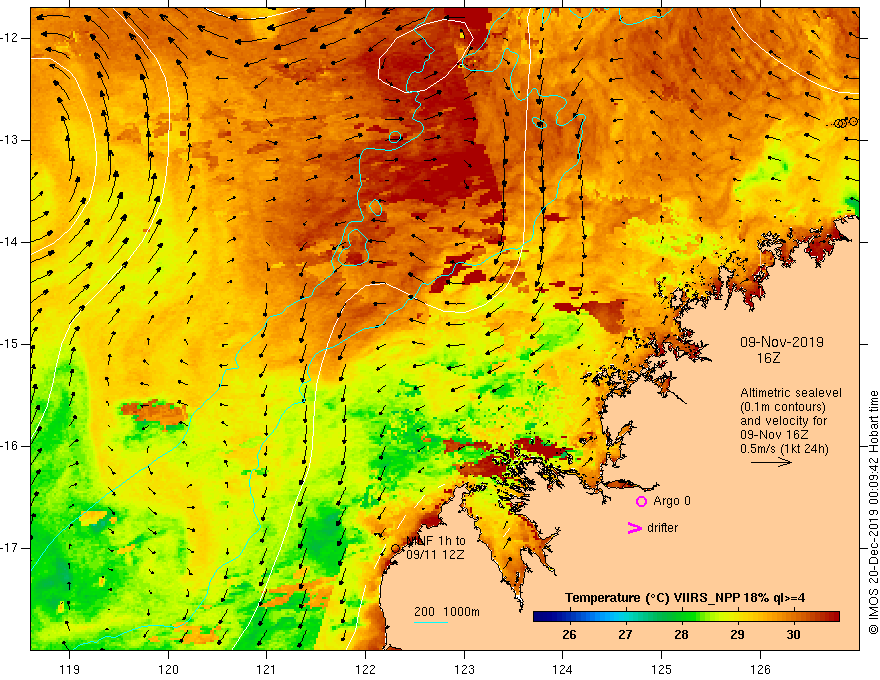
Task: Click the longitude axis label 124
Action: pyautogui.click(x=563, y=669)
